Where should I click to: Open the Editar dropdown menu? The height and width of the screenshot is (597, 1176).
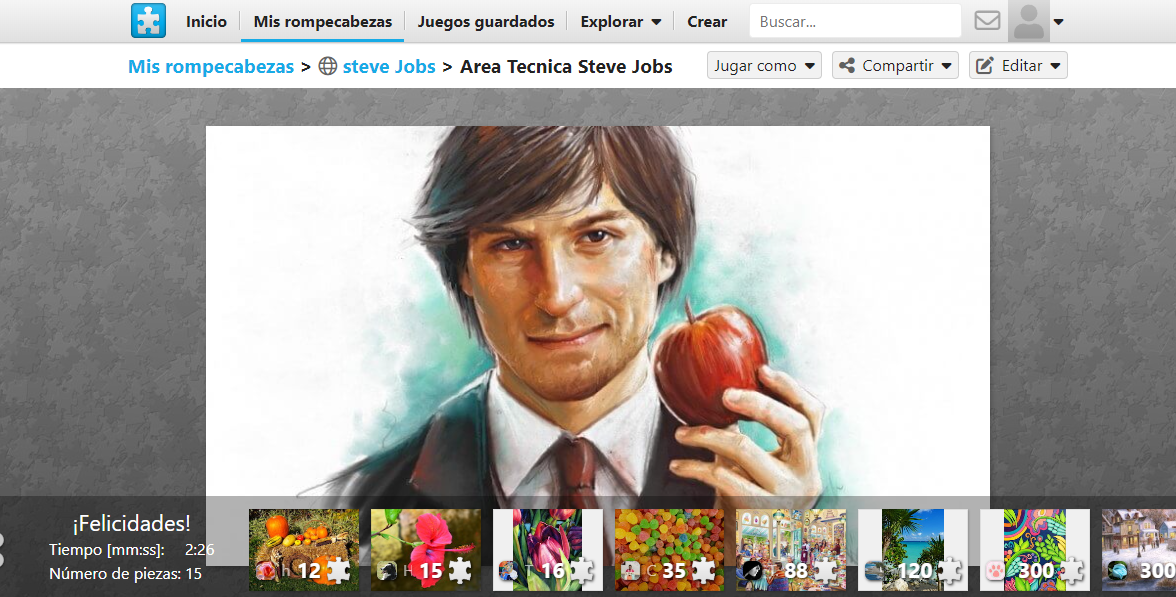[x=1018, y=65]
